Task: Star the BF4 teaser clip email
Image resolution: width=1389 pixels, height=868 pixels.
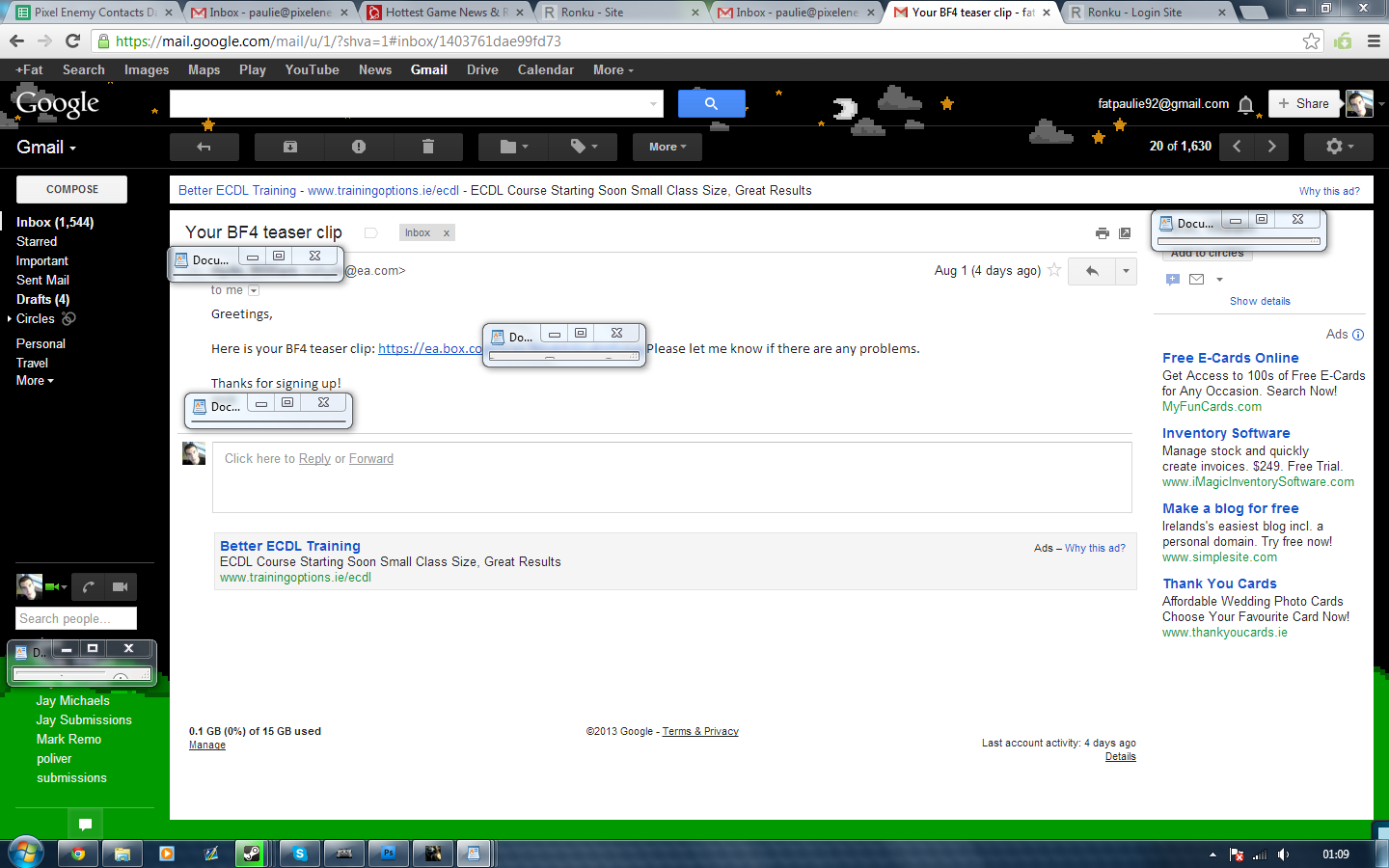Action: (x=1054, y=270)
